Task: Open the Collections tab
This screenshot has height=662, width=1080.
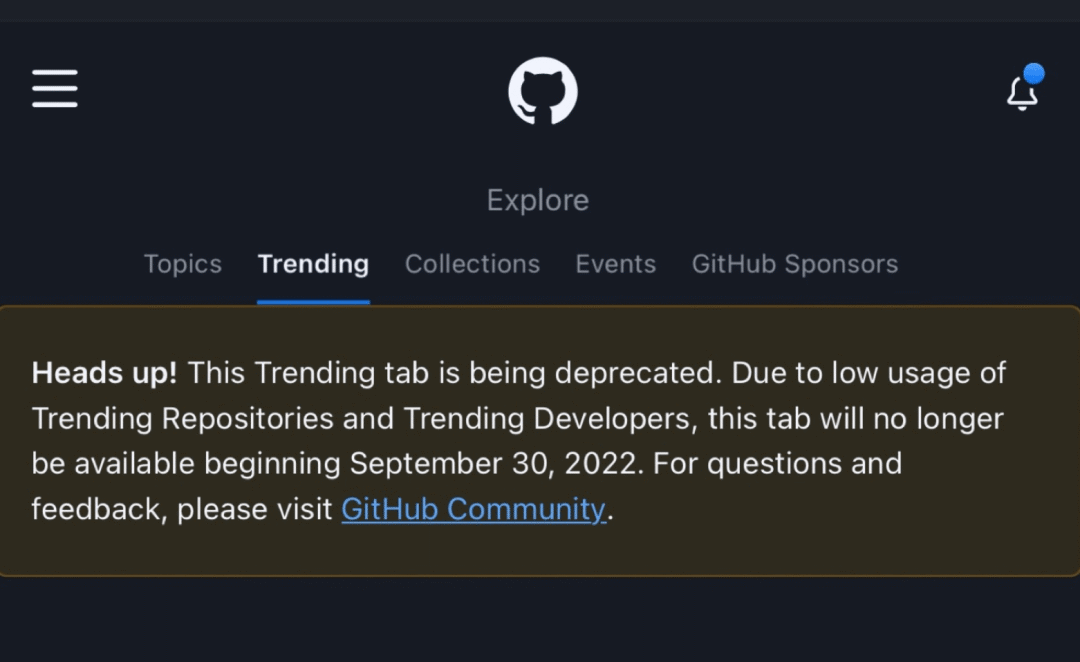Action: 472,264
